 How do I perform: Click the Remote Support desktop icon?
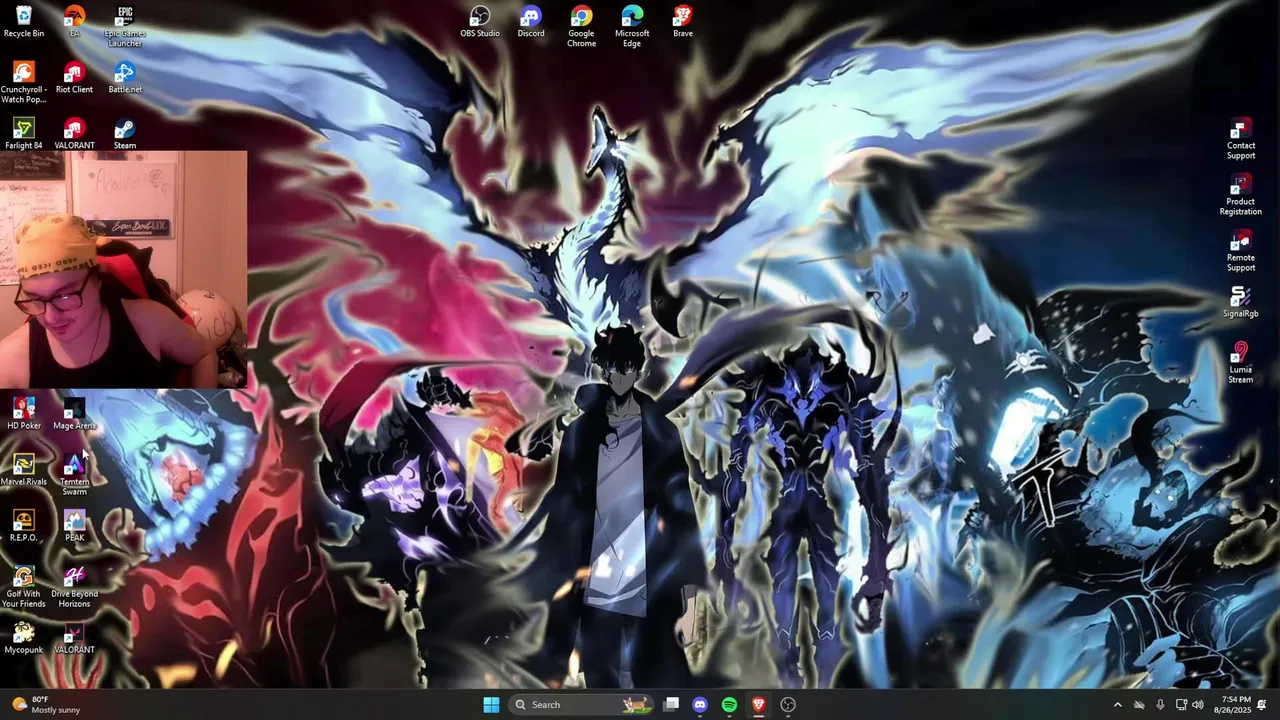[1241, 250]
